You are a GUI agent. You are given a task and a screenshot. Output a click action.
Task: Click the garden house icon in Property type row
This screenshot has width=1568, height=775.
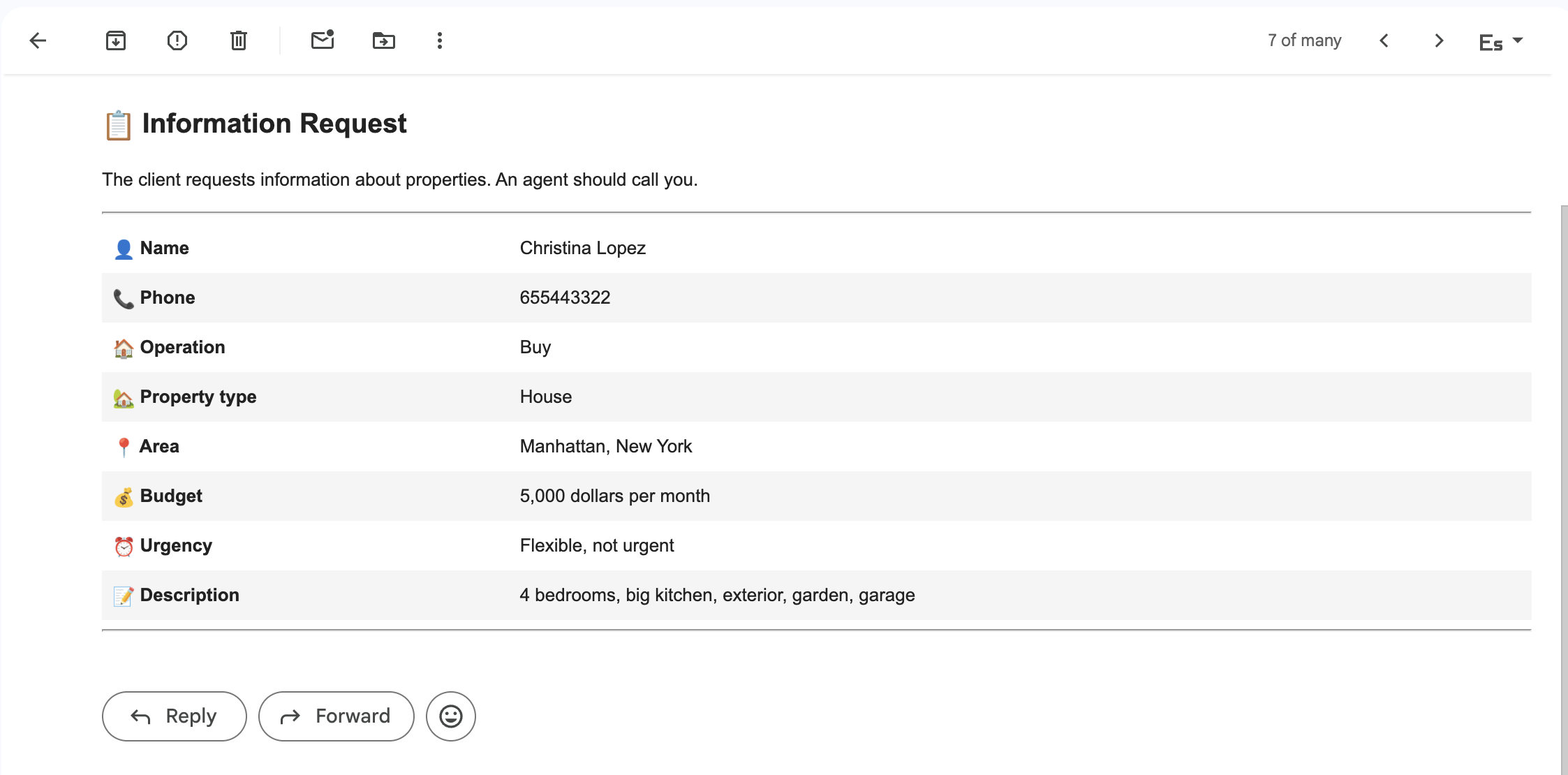[x=124, y=398]
